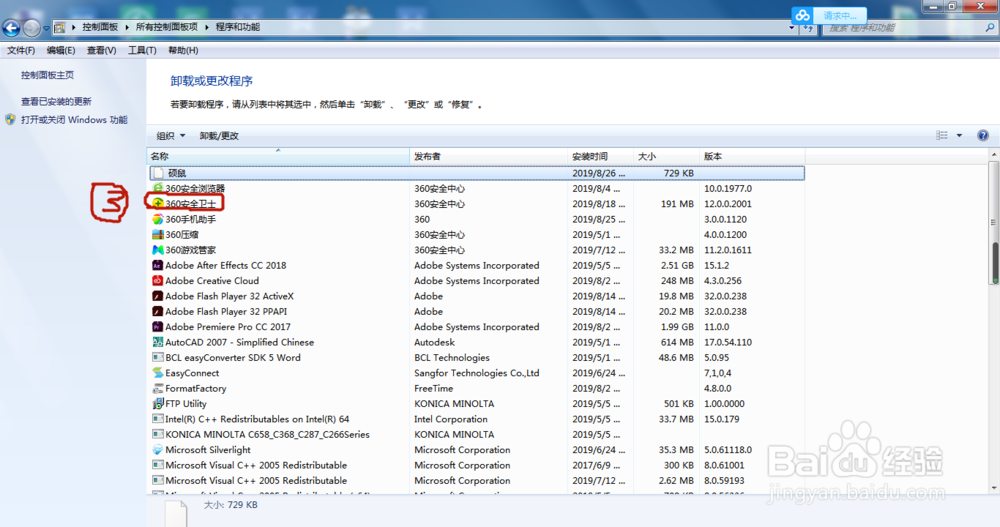Click the search magnifier icon
This screenshot has height=527, width=1000.
[990, 27]
